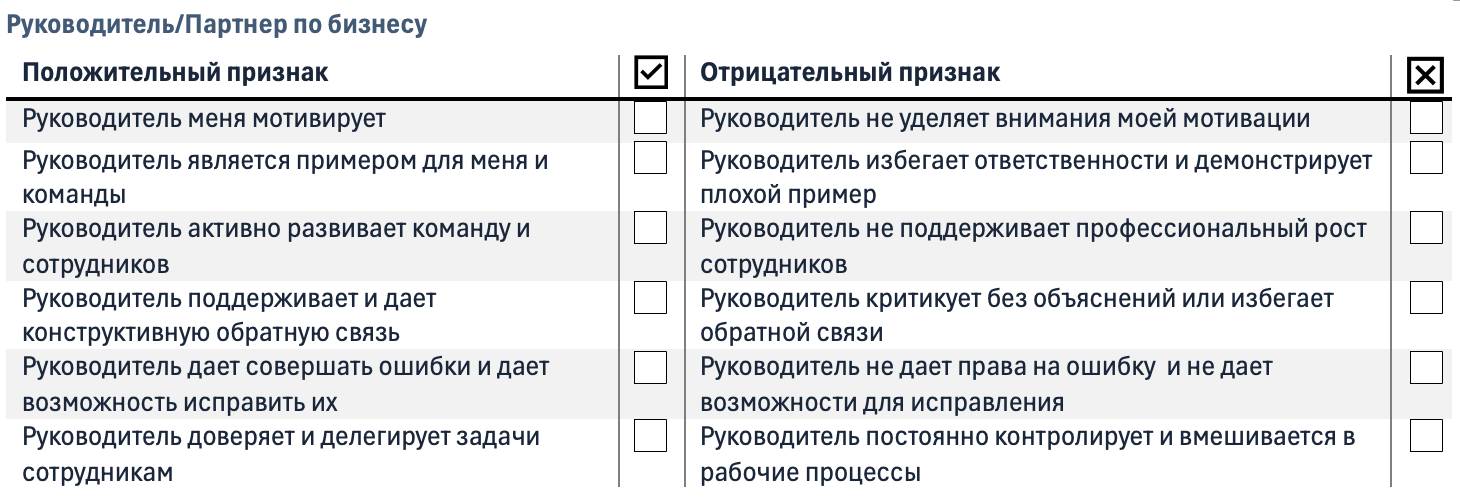Click the "Отрицательный признак" column header
Screen dimensions: 1460x502
(850, 73)
